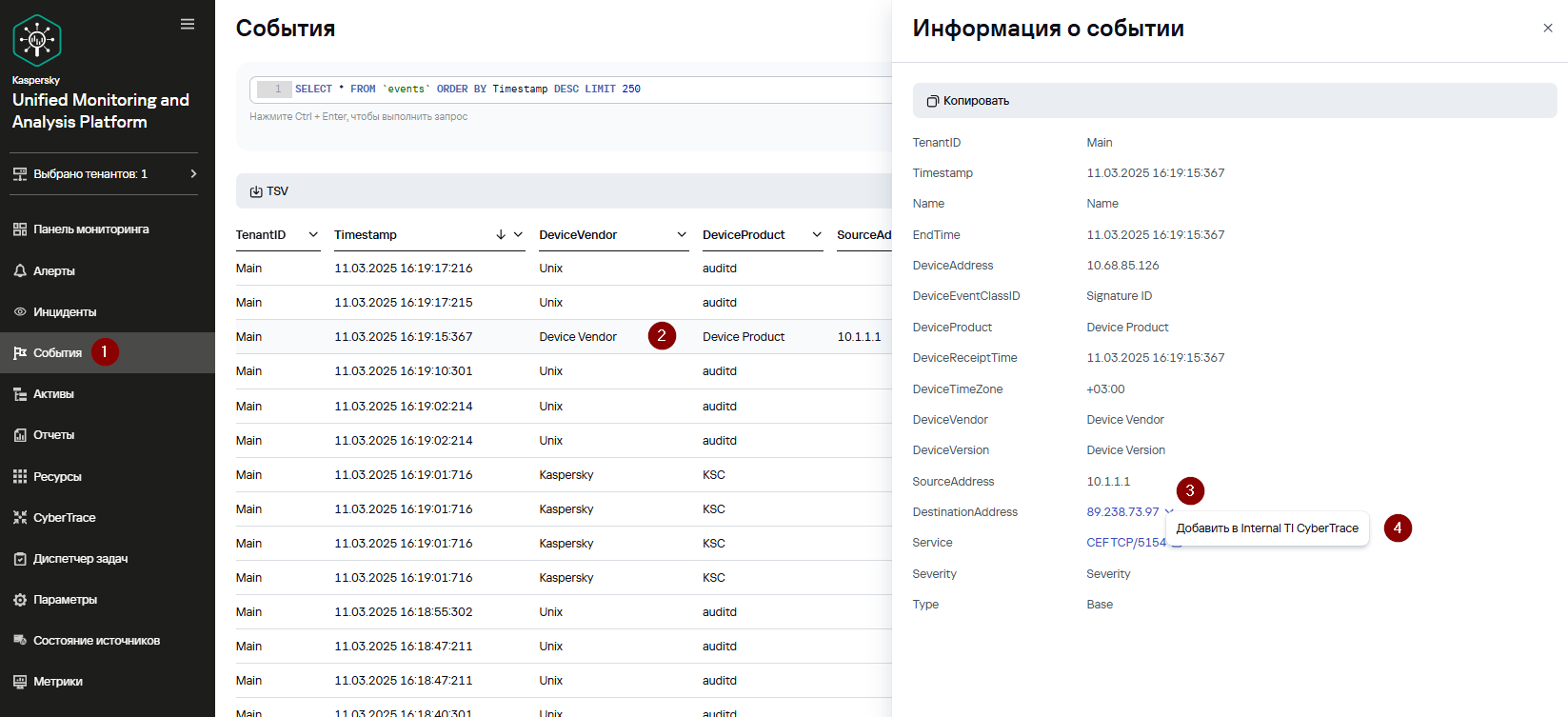Click the 'Device Version' value in the panel
Screen dimensions: 1568x717
coord(1126,450)
